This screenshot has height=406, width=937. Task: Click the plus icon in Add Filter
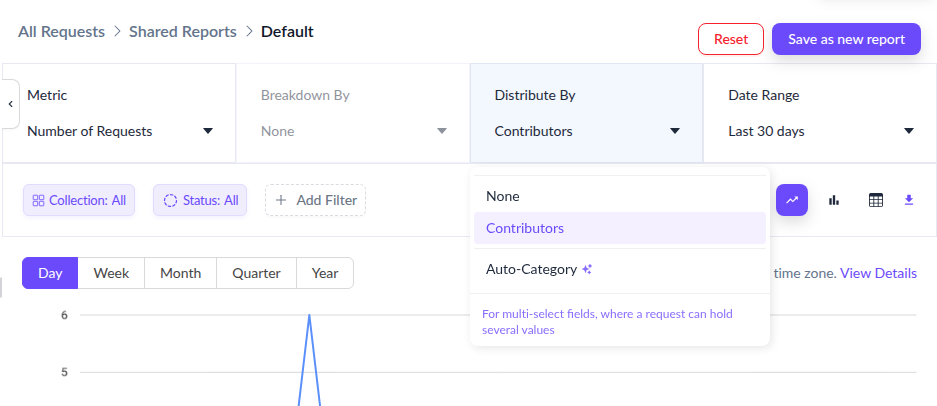(281, 200)
